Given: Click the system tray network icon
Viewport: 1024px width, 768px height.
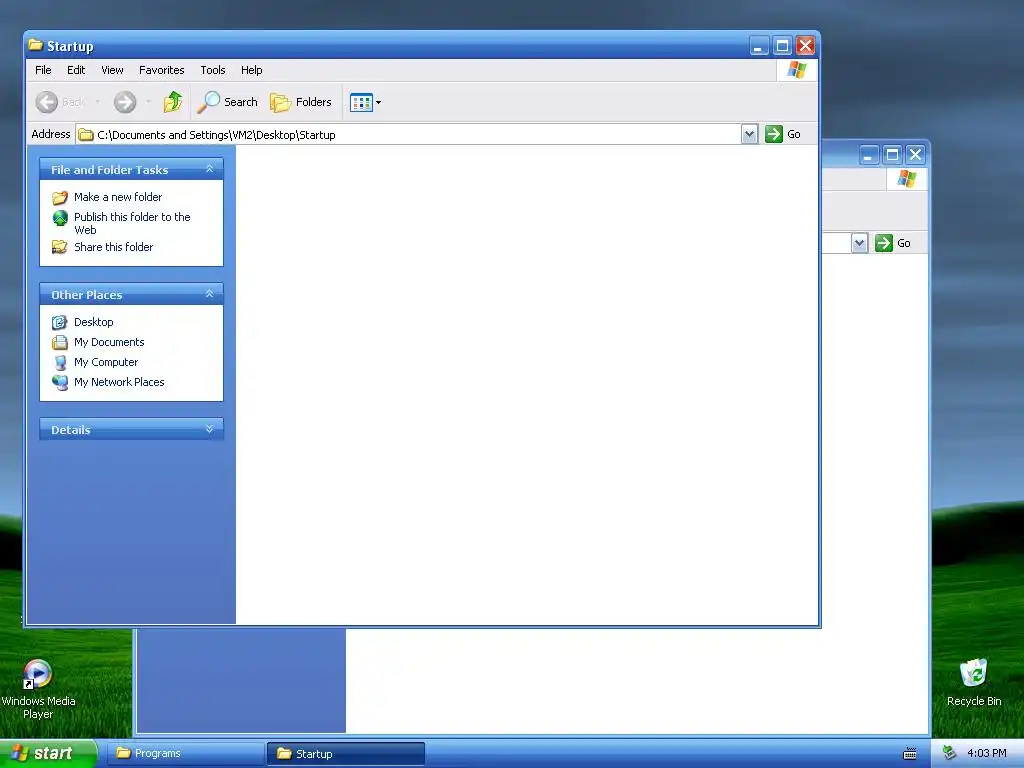Looking at the screenshot, I should [x=950, y=754].
